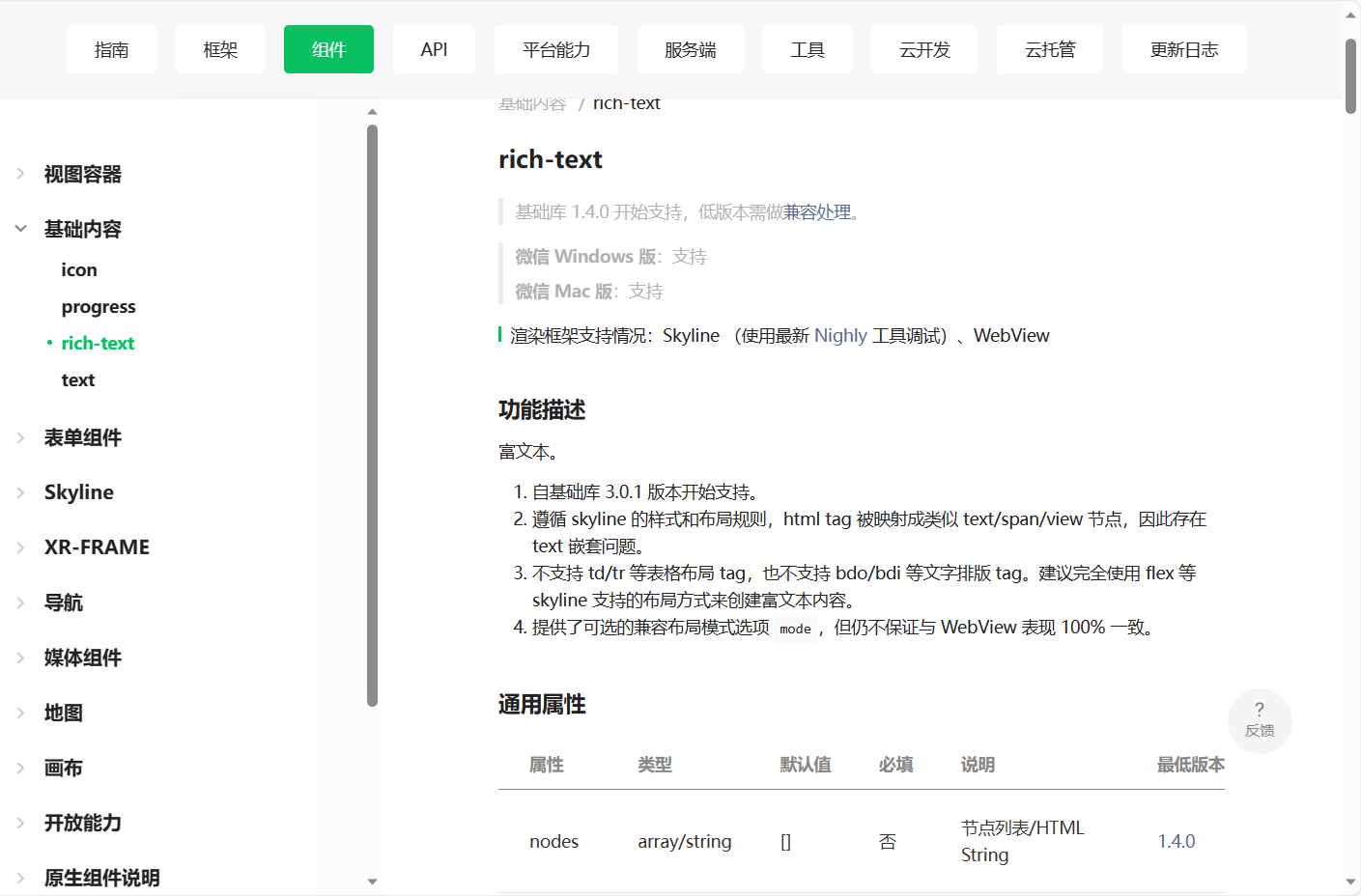Click the sidebar scroll-up arrow
The image size is (1361, 896).
[372, 112]
